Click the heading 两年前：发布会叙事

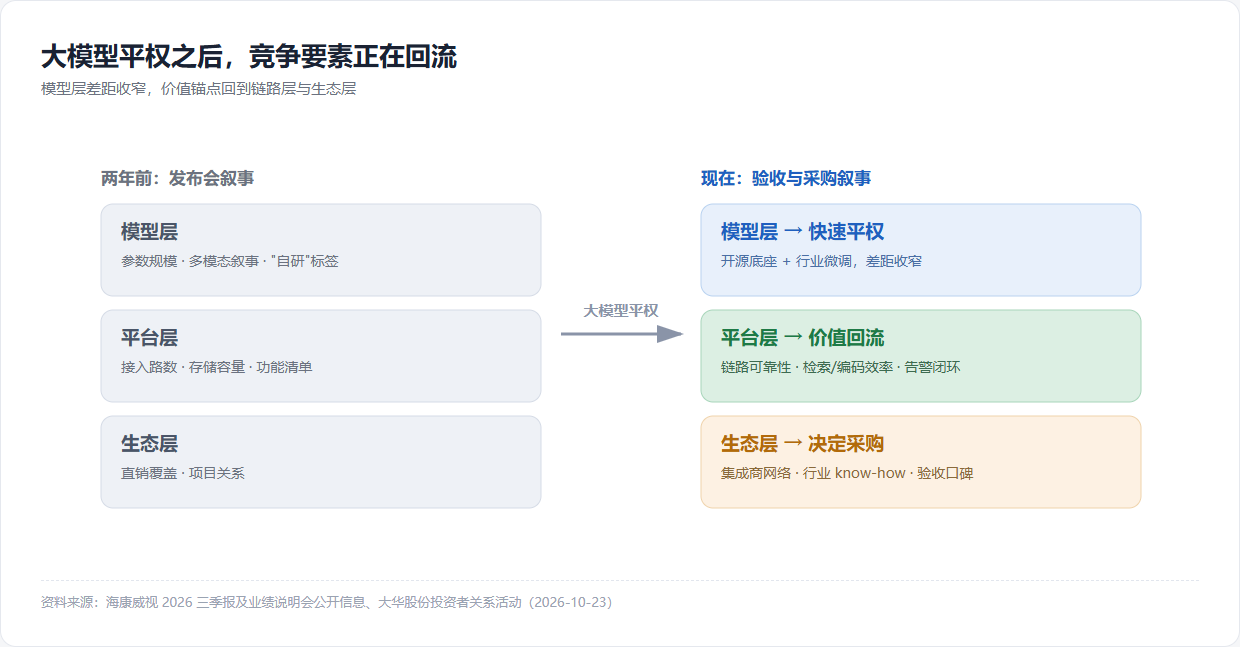[177, 178]
